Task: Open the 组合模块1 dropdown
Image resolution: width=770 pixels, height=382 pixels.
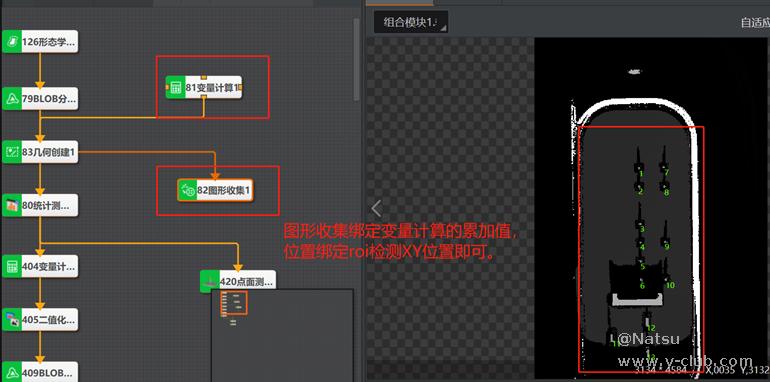Action: 411,23
